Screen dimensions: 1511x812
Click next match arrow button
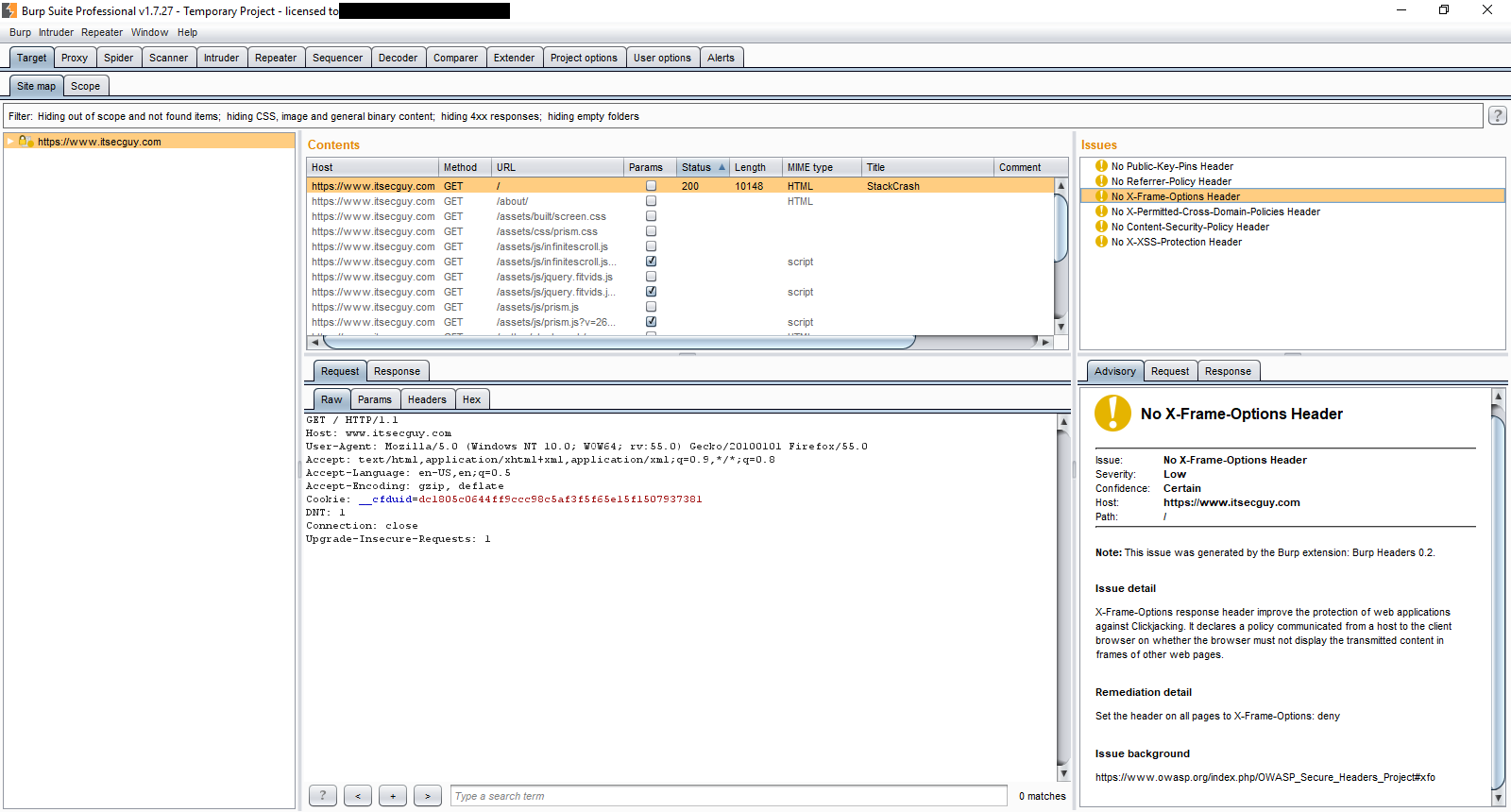coord(428,796)
